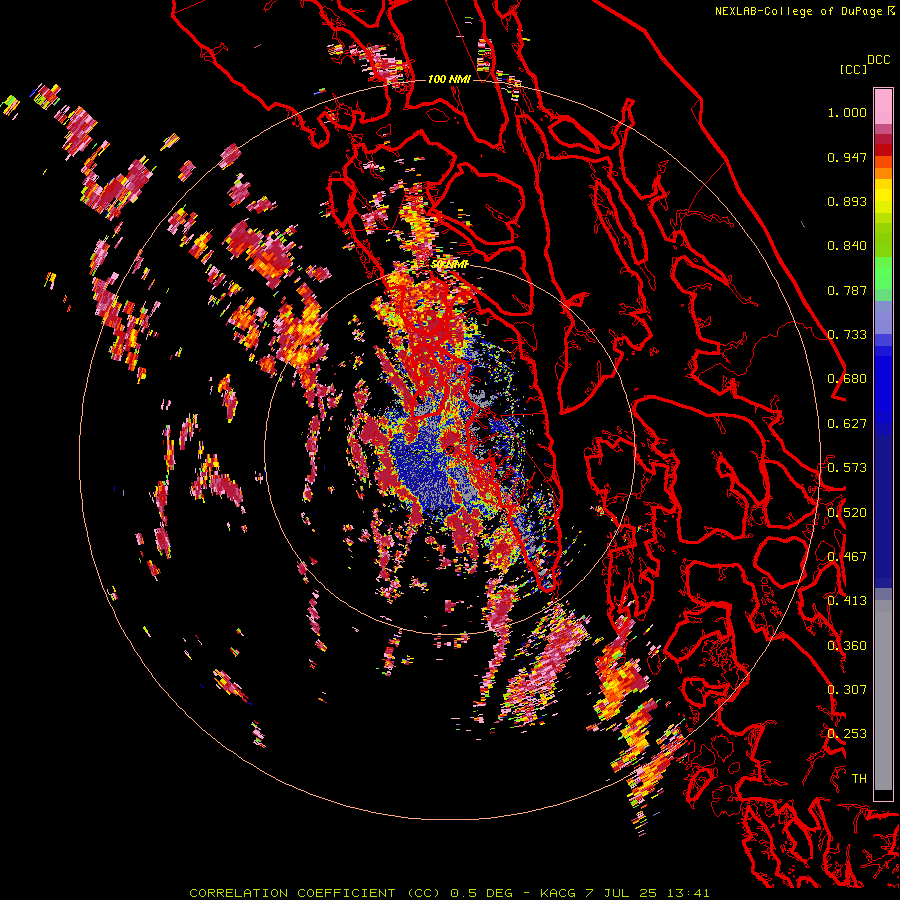Click the 1.000 value on the color scale
Image resolution: width=900 pixels, height=900 pixels.
(847, 112)
